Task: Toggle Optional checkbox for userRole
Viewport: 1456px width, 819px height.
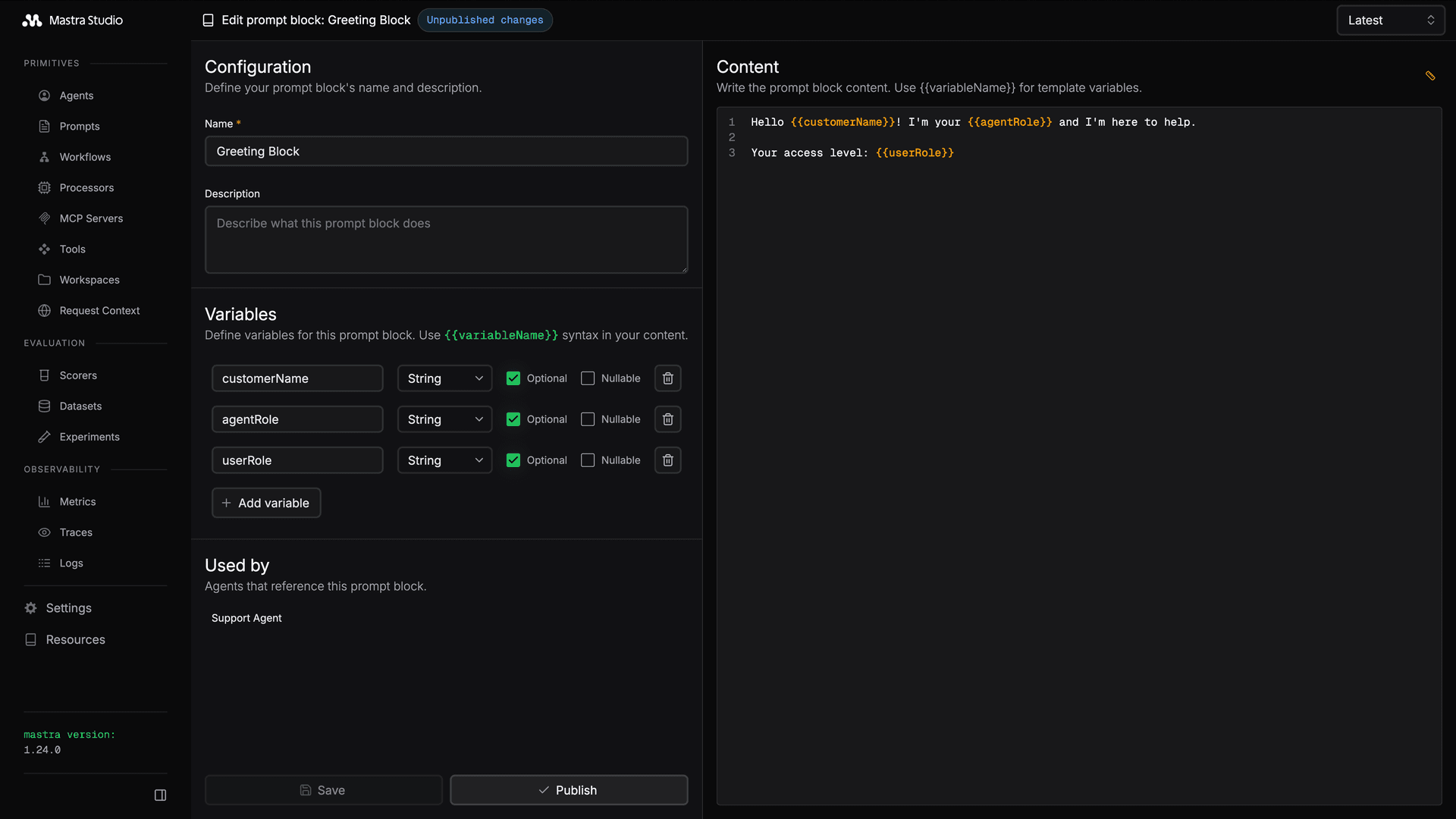Action: (x=513, y=460)
